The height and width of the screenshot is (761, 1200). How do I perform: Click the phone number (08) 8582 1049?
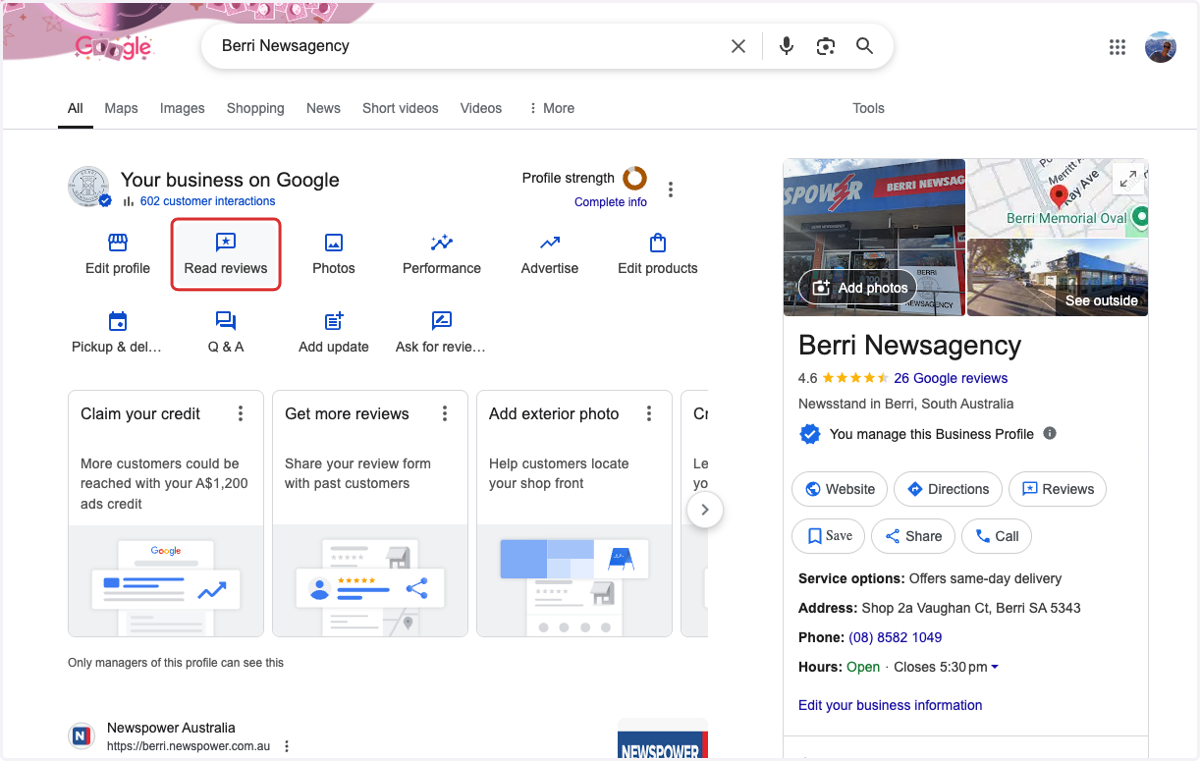[x=895, y=638]
